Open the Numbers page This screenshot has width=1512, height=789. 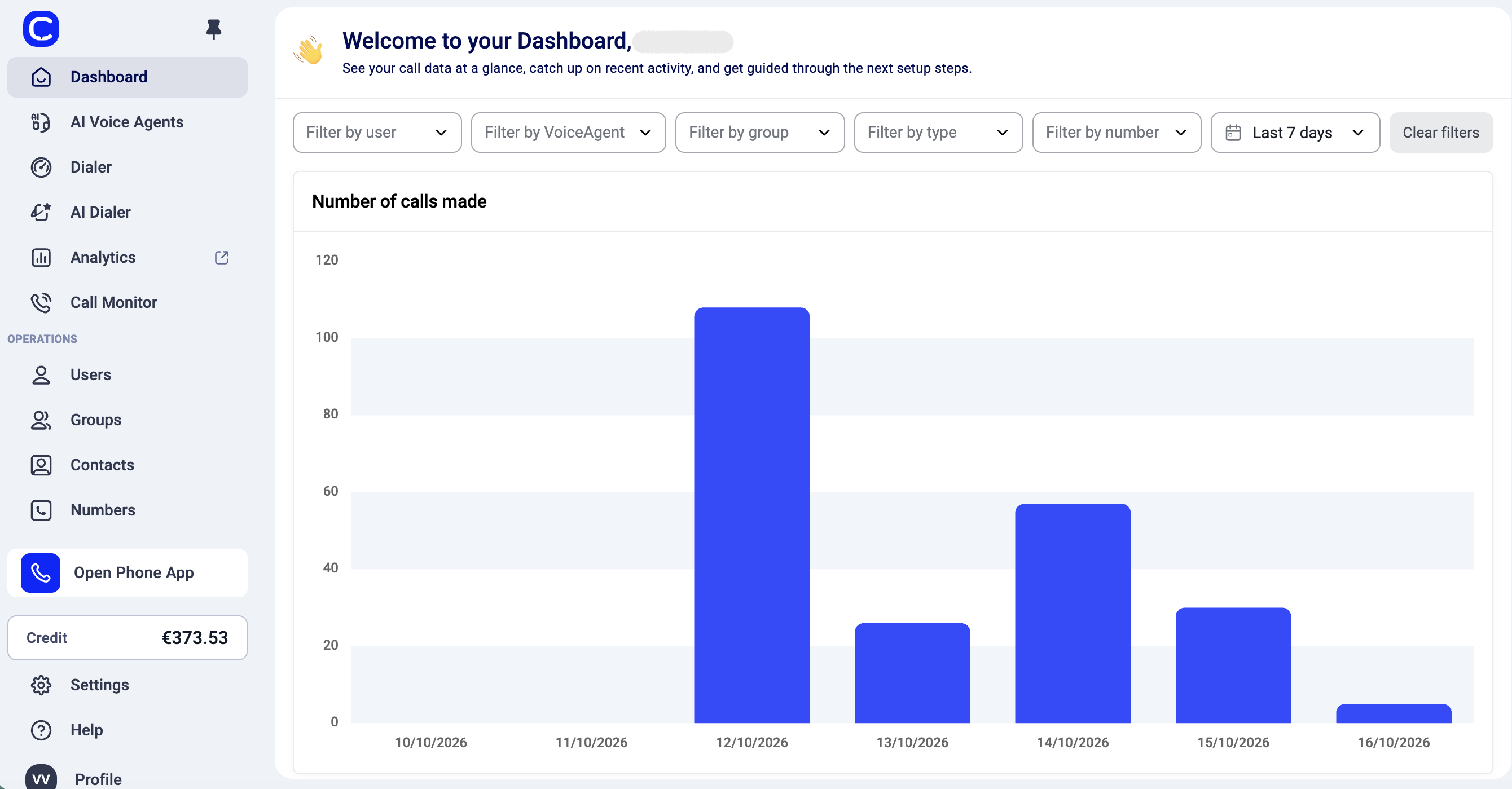tap(128, 510)
